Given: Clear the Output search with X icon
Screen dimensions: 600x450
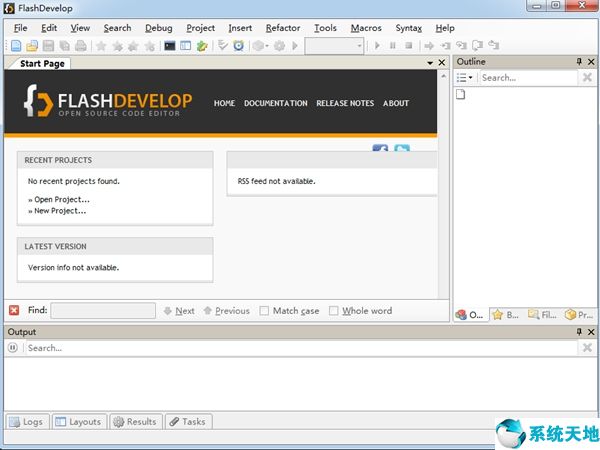Looking at the screenshot, I should [587, 347].
